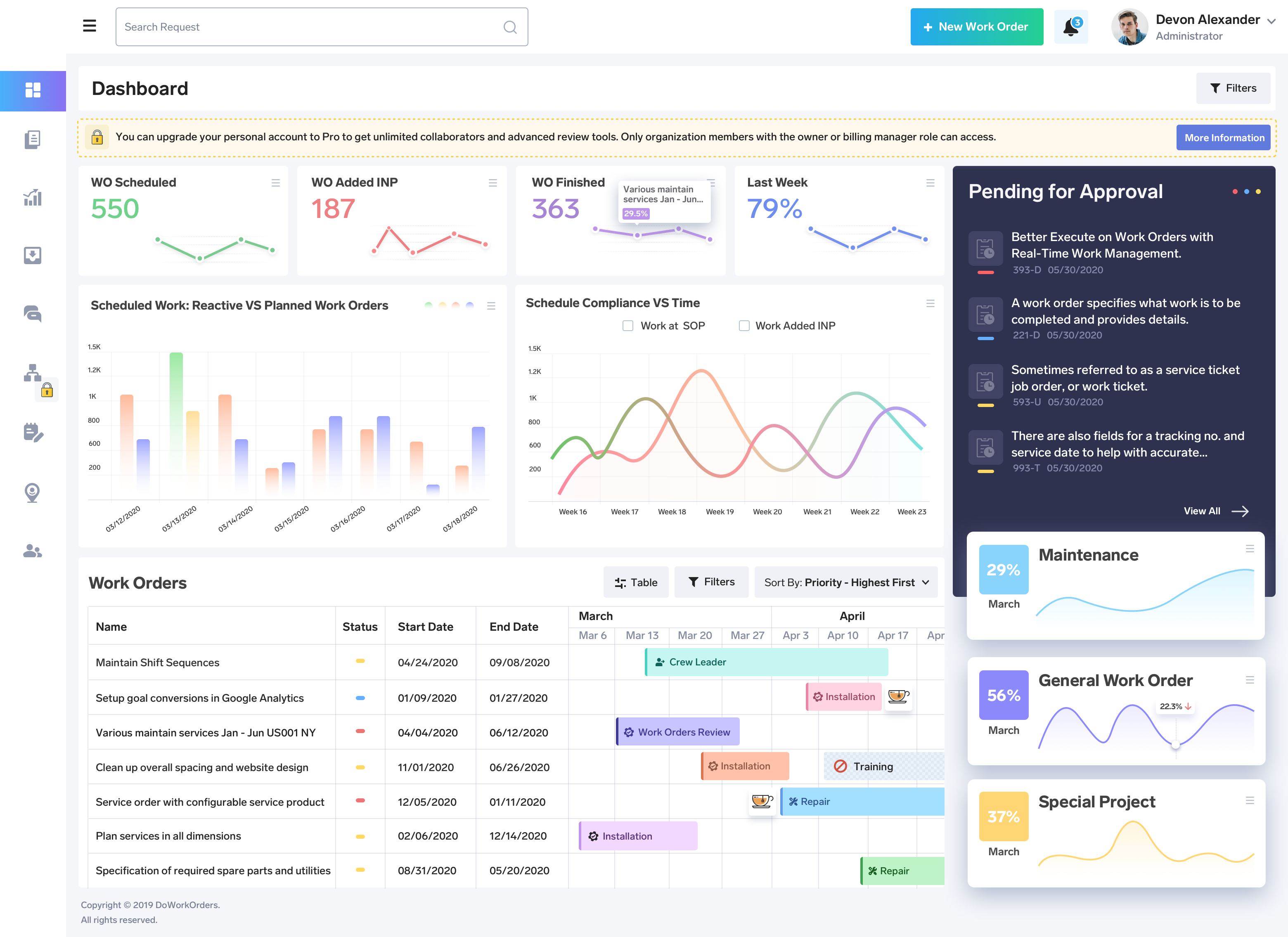1288x937 pixels.
Task: Open the location pin sidebar icon
Action: point(32,492)
